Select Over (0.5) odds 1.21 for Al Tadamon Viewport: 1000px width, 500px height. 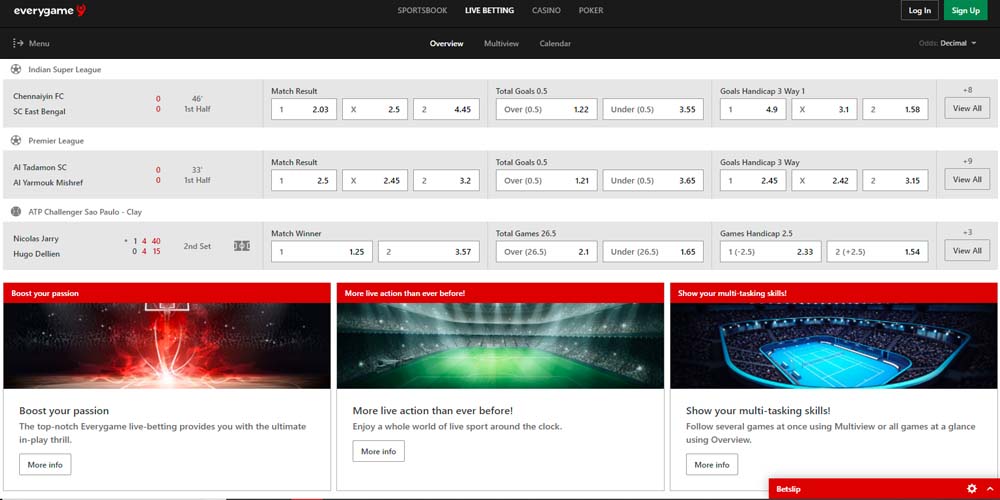546,180
